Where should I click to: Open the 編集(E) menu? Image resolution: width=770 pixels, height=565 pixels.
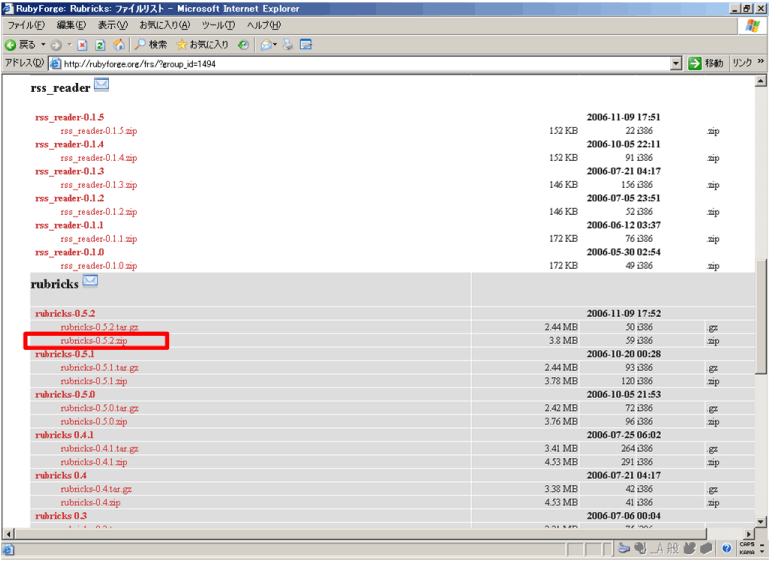(x=71, y=25)
